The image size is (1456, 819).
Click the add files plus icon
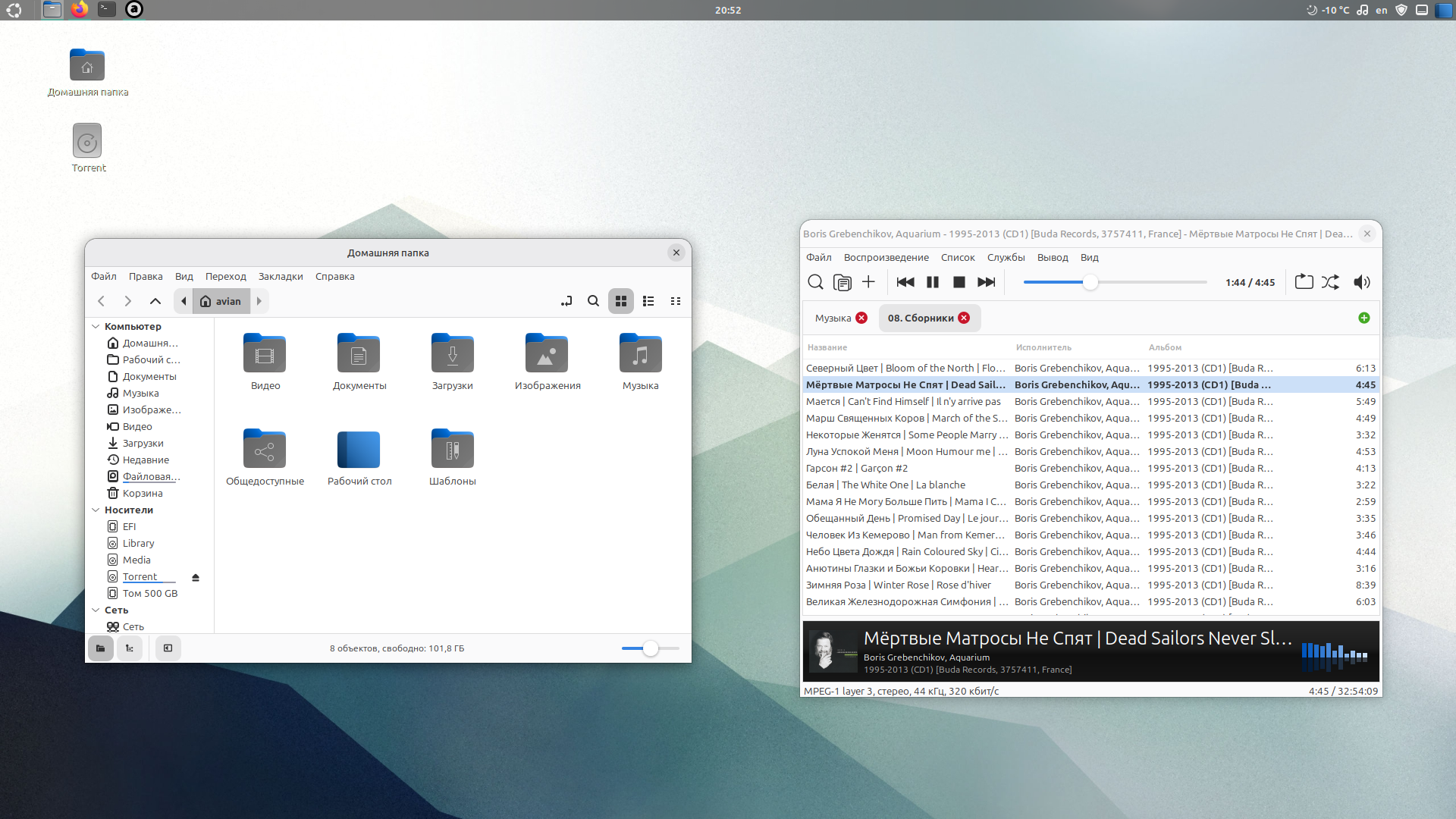point(869,282)
